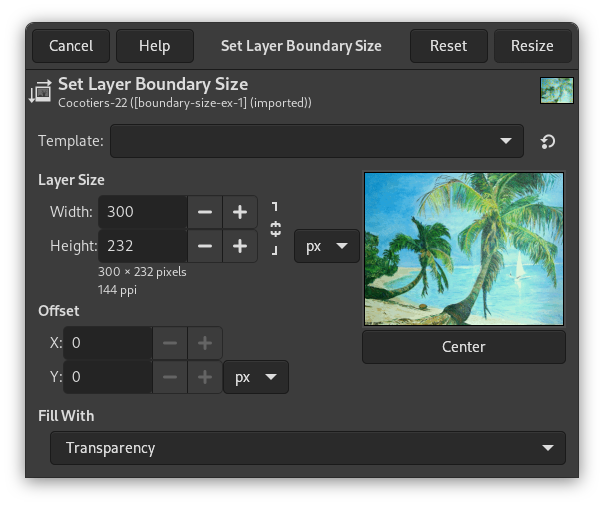Focus the X offset input field
Viewport: 604px width, 506px height.
point(107,343)
